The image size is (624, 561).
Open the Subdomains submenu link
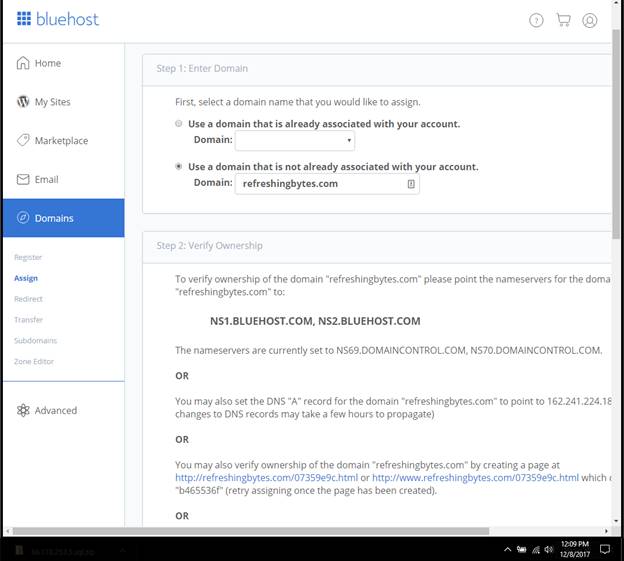(35, 341)
